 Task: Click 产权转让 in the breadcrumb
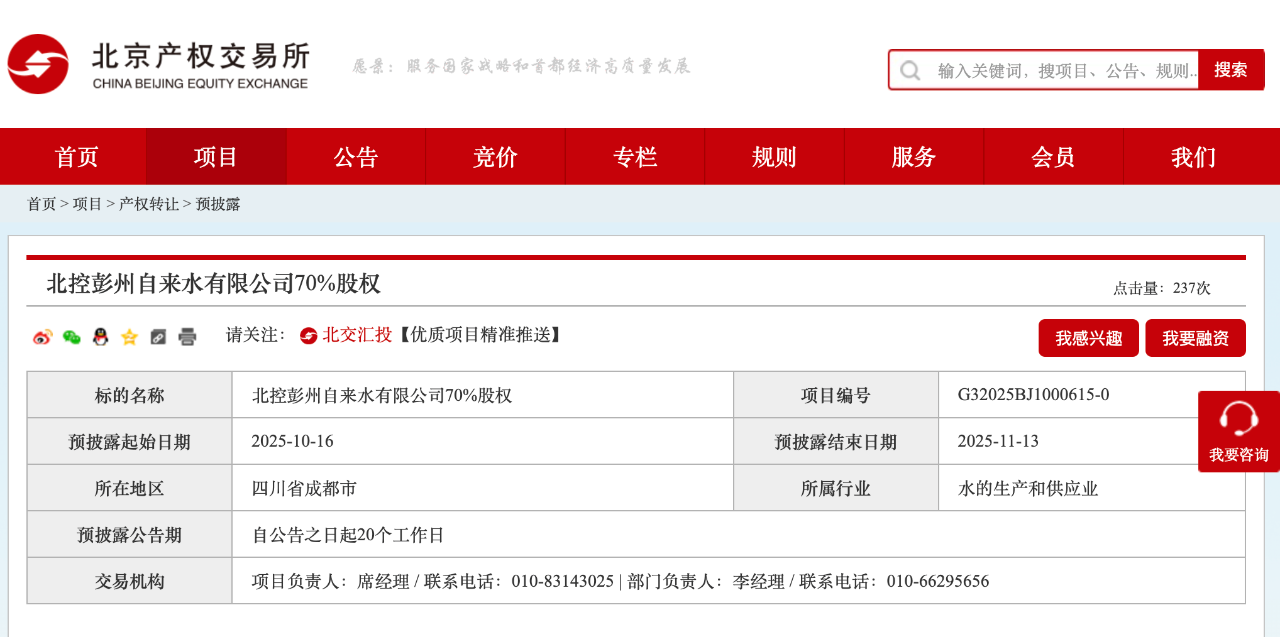[x=149, y=204]
